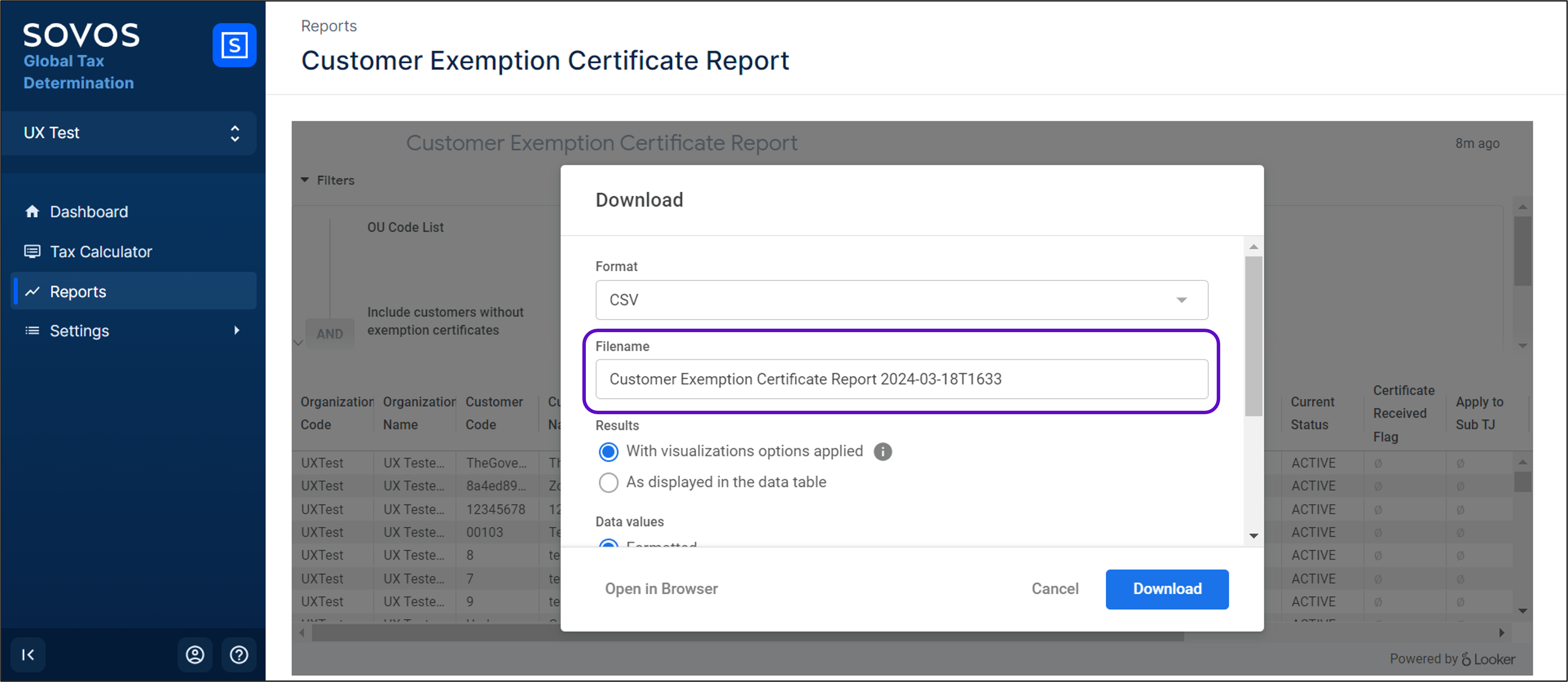Click Open in Browser
1568x682 pixels.
coord(661,589)
